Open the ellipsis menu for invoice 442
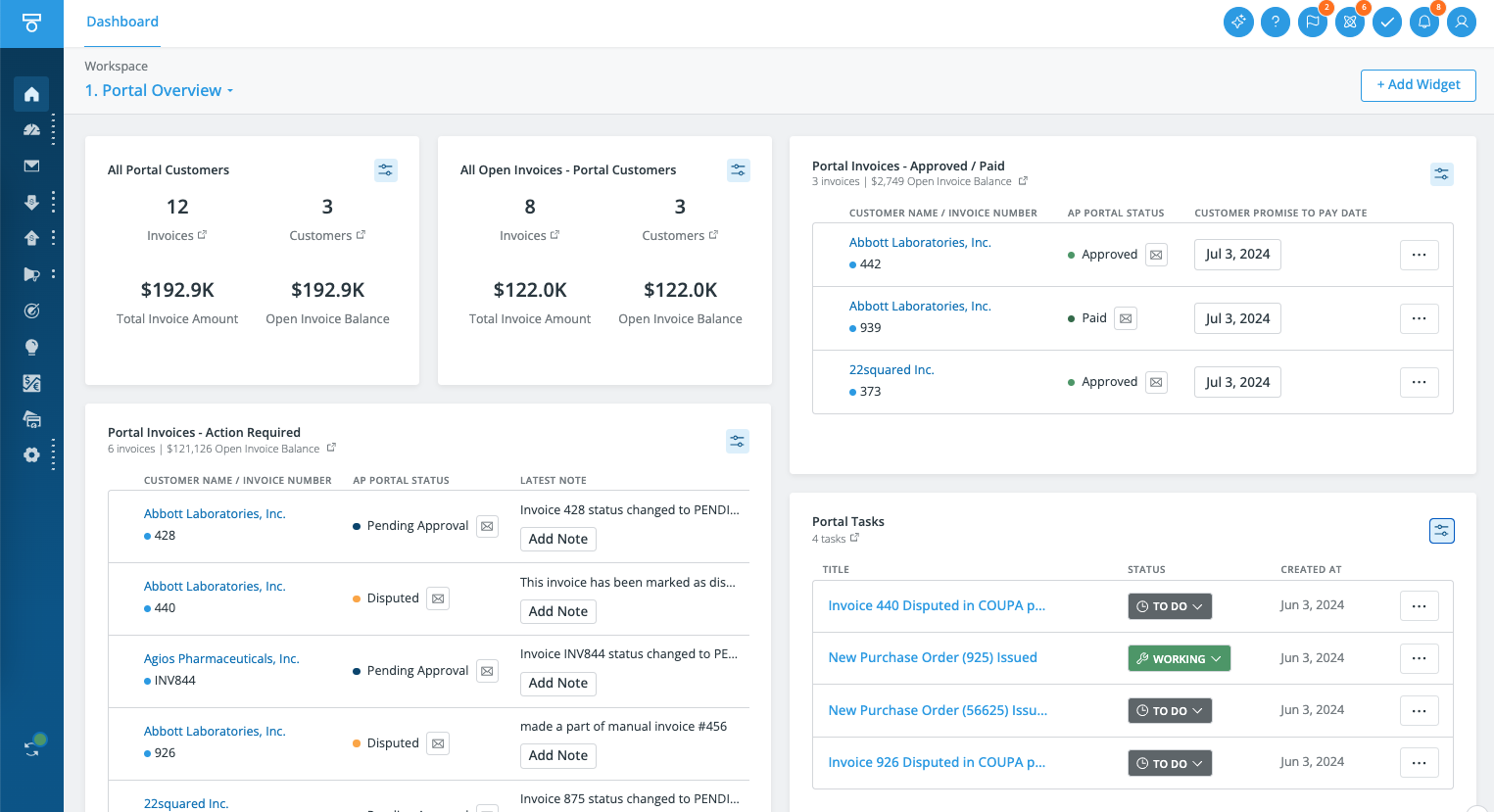The height and width of the screenshot is (812, 1494). pyautogui.click(x=1419, y=254)
